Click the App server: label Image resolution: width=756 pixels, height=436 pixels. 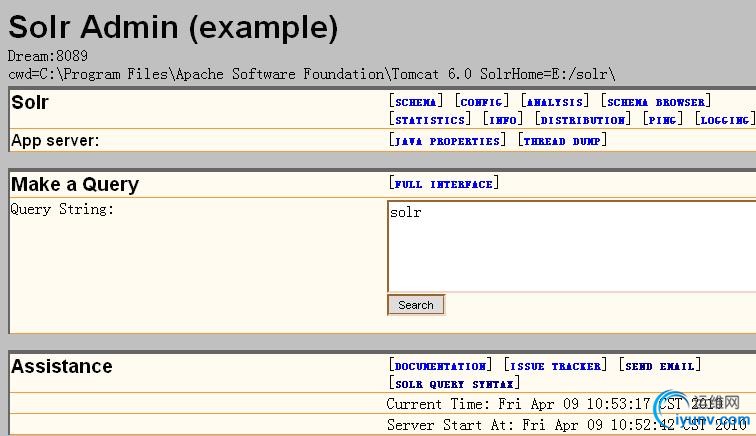click(55, 140)
